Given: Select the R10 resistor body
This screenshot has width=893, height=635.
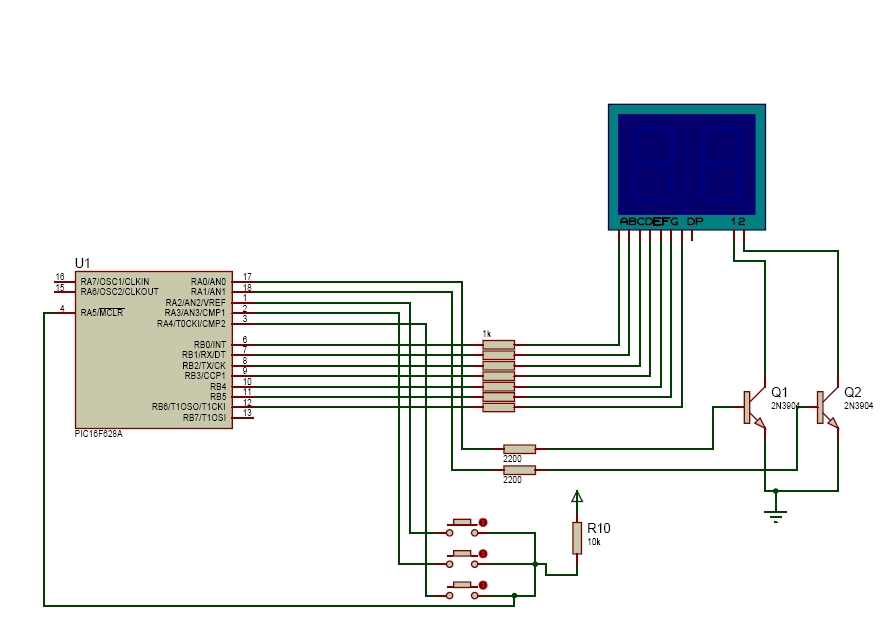Looking at the screenshot, I should 577,538.
